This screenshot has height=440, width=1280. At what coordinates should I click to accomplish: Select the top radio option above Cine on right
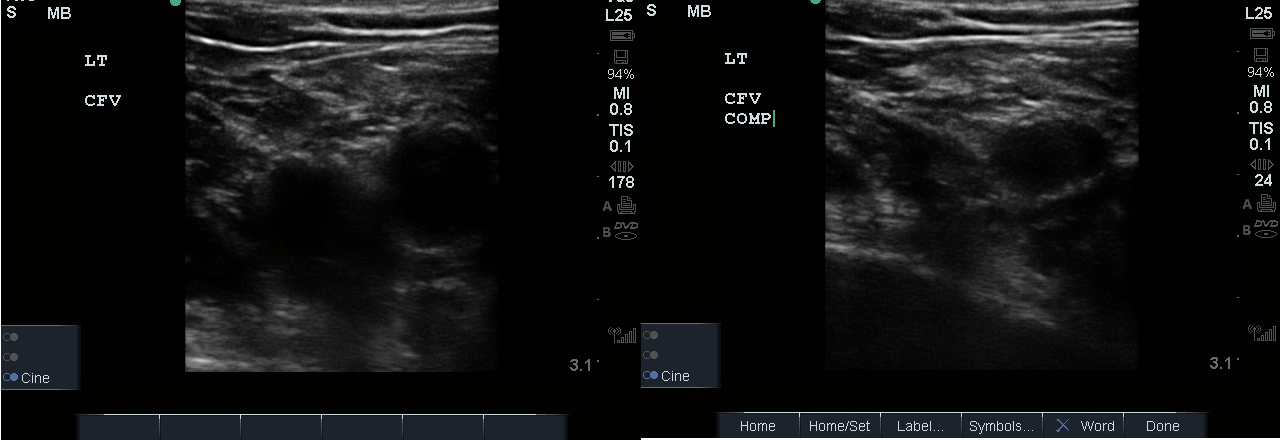[x=653, y=336]
